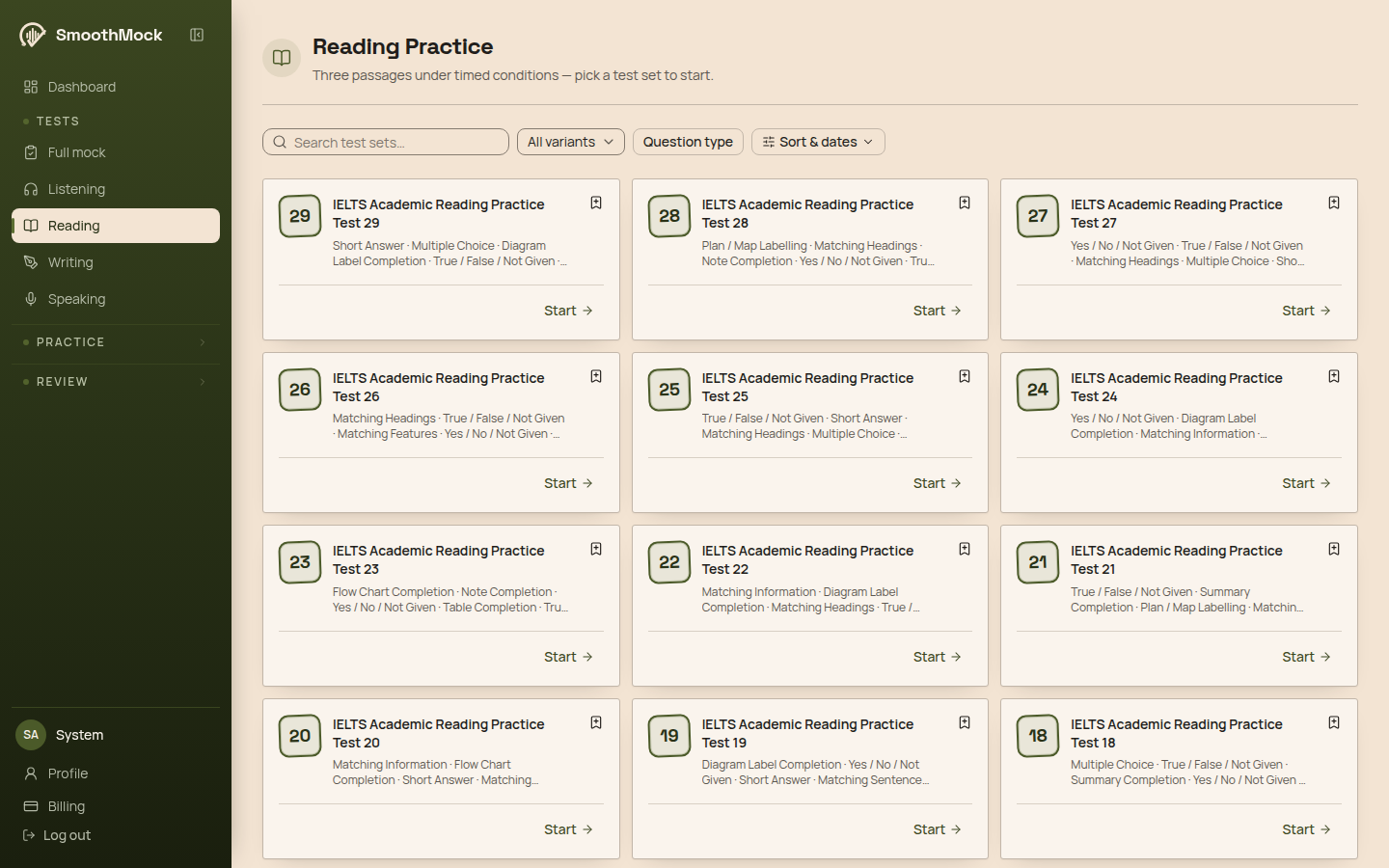
Task: Toggle bookmark on Test 18 card
Action: click(1334, 722)
